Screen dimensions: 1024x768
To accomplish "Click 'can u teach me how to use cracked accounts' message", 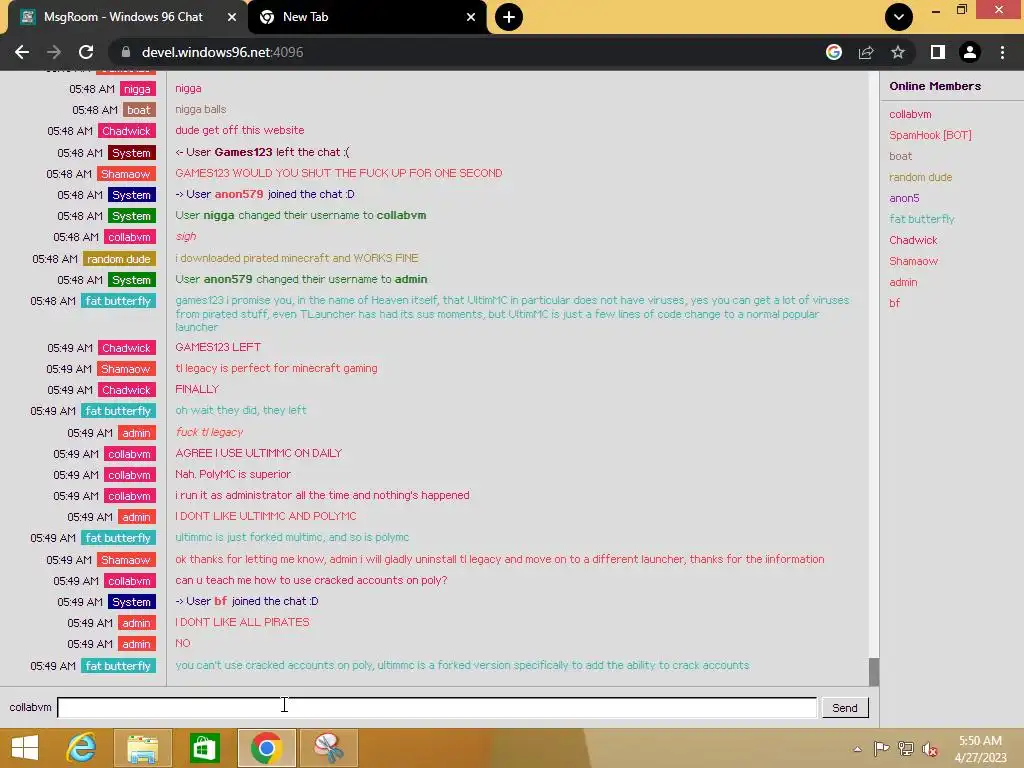I will [311, 581].
